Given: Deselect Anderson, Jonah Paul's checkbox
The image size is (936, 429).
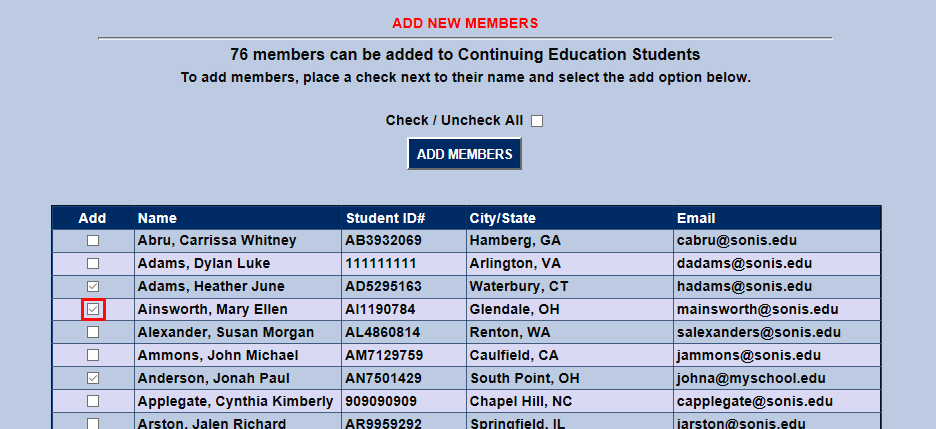Looking at the screenshot, I should [x=93, y=379].
